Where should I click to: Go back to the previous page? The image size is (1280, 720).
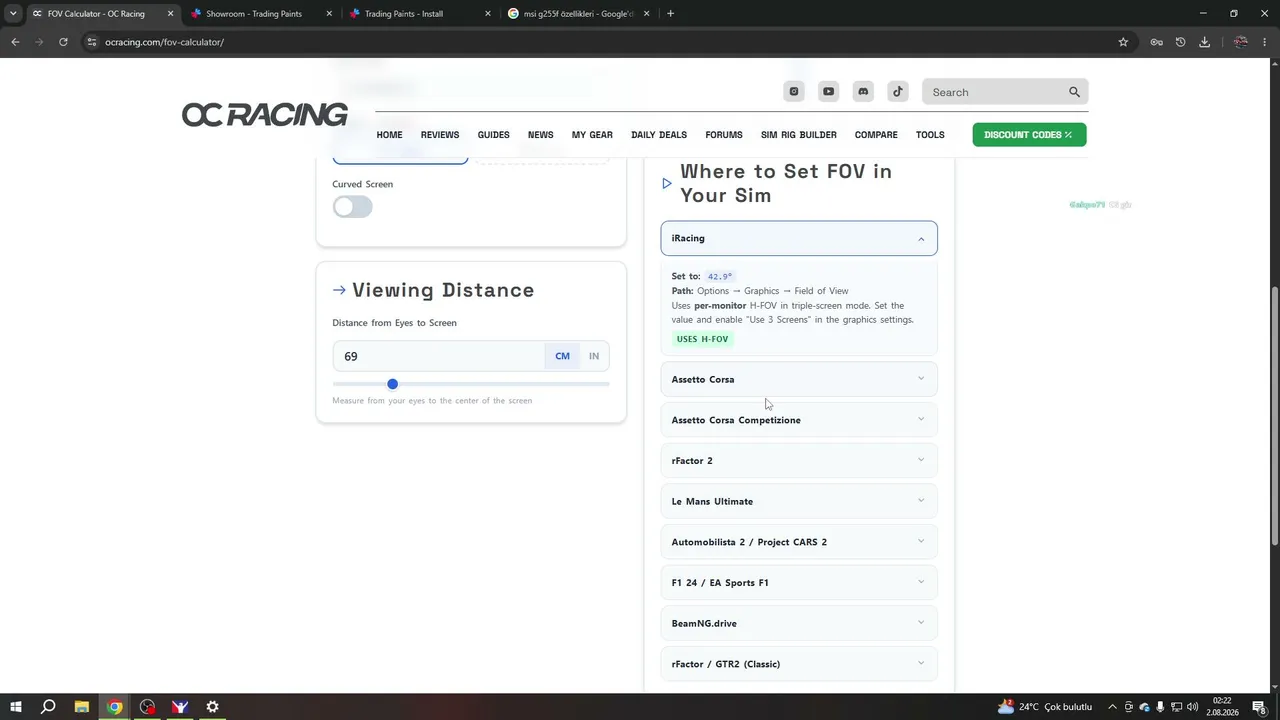pos(15,42)
